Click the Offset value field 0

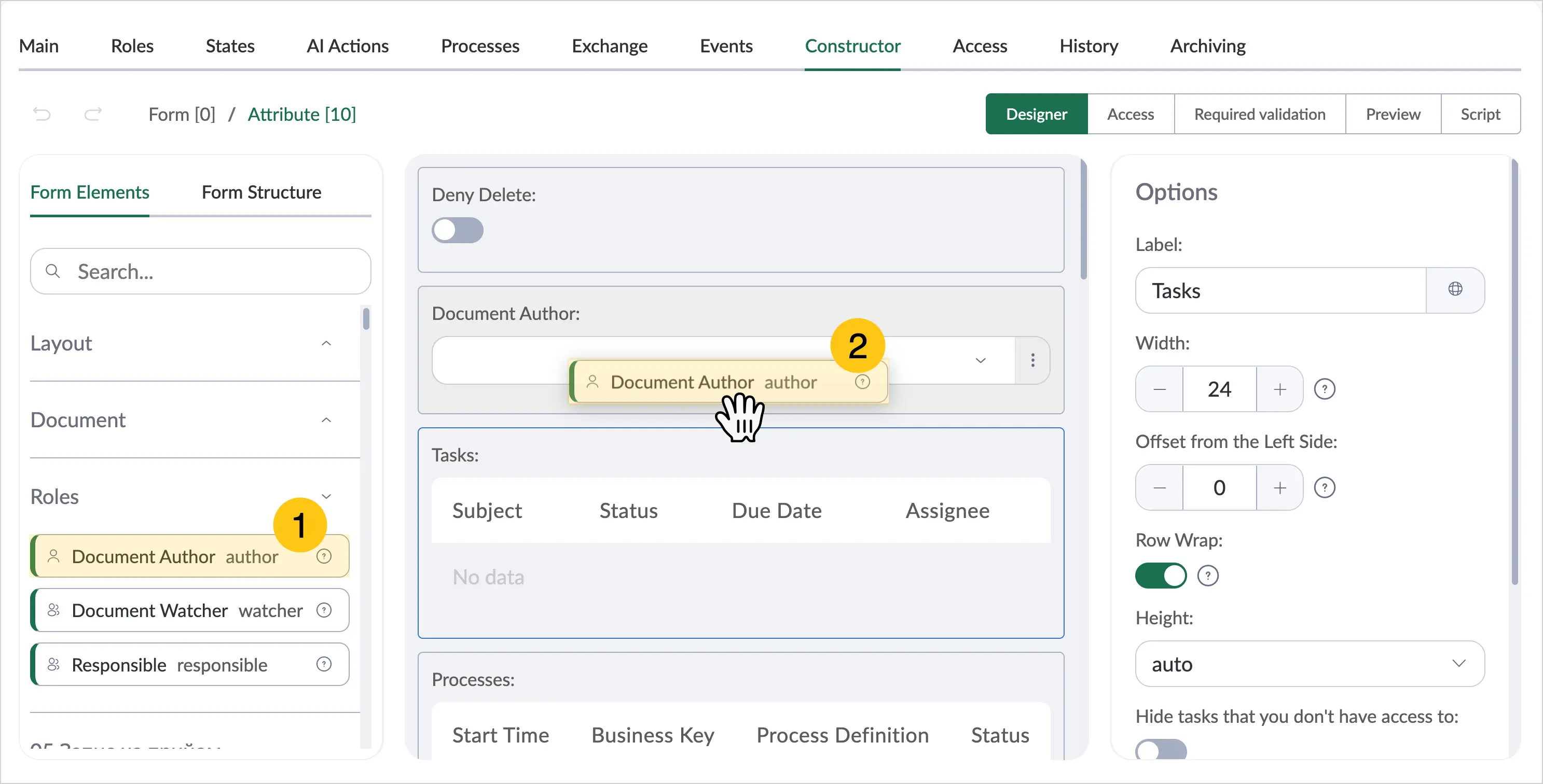(x=1220, y=488)
